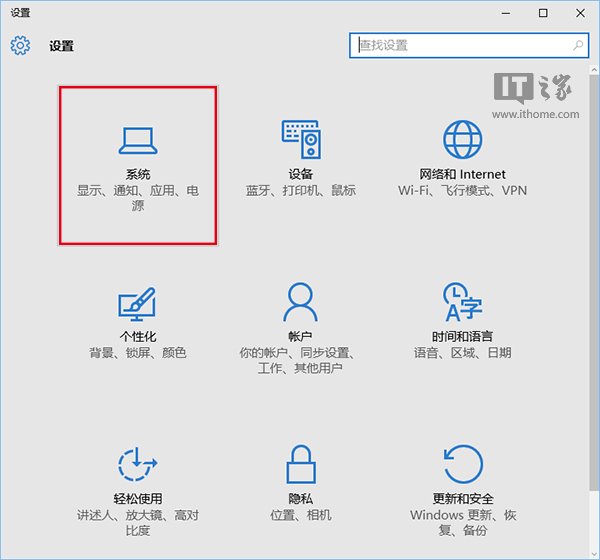The image size is (600, 560).
Task: Focus the 查找设置 search field
Action: (x=460, y=45)
